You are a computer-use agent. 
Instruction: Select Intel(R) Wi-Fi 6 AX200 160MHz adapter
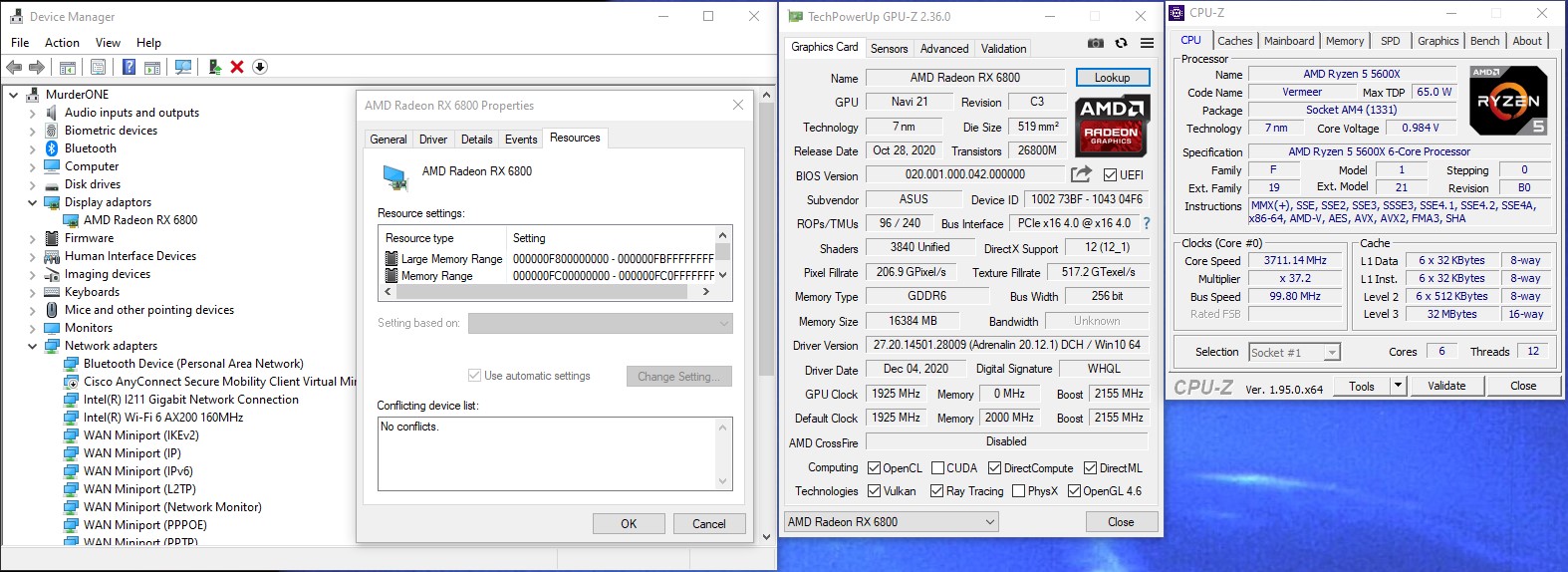coord(163,418)
